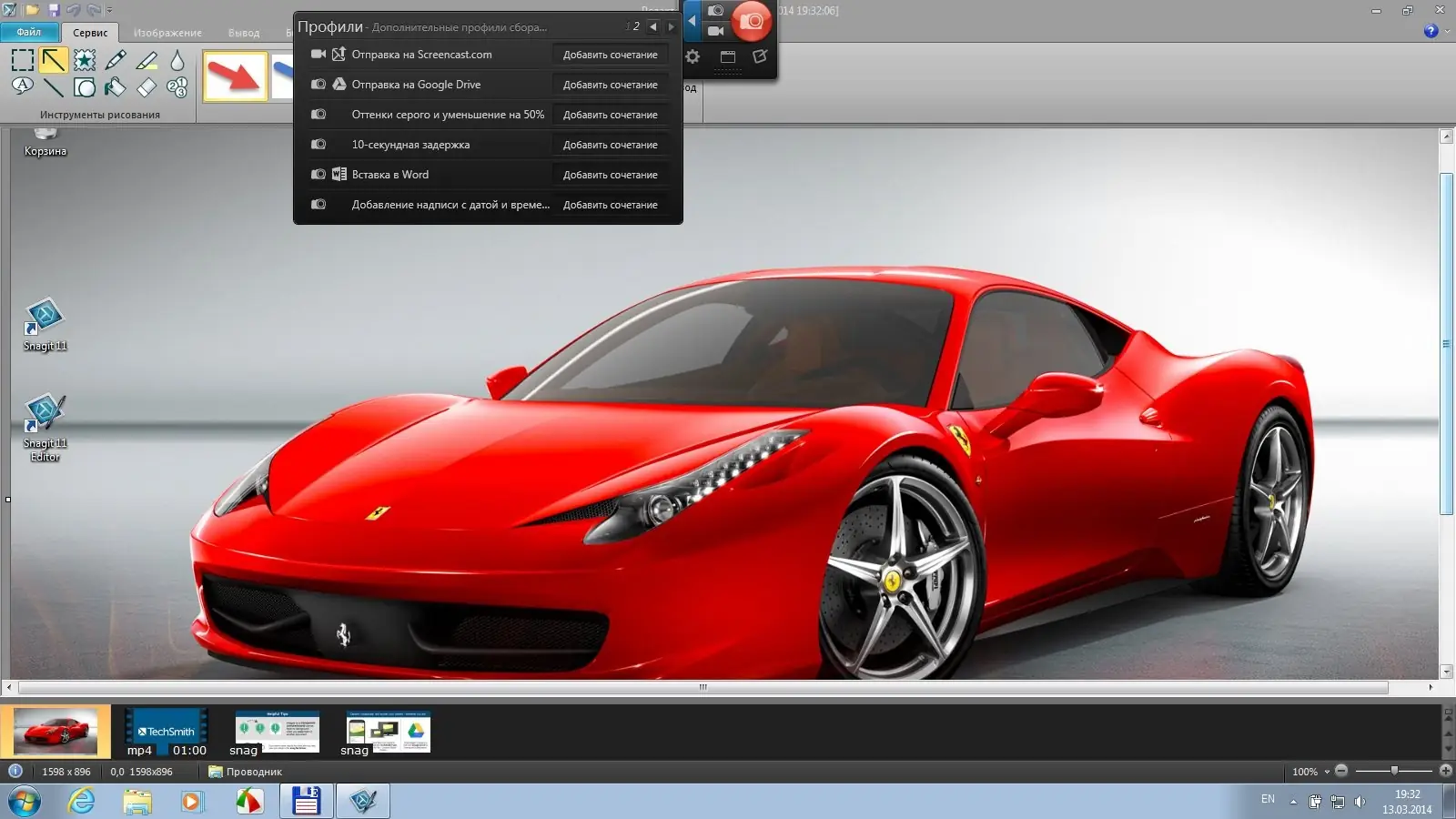The height and width of the screenshot is (819, 1456).
Task: Expand the quick access toolbar customize arrow
Action: 109,10
